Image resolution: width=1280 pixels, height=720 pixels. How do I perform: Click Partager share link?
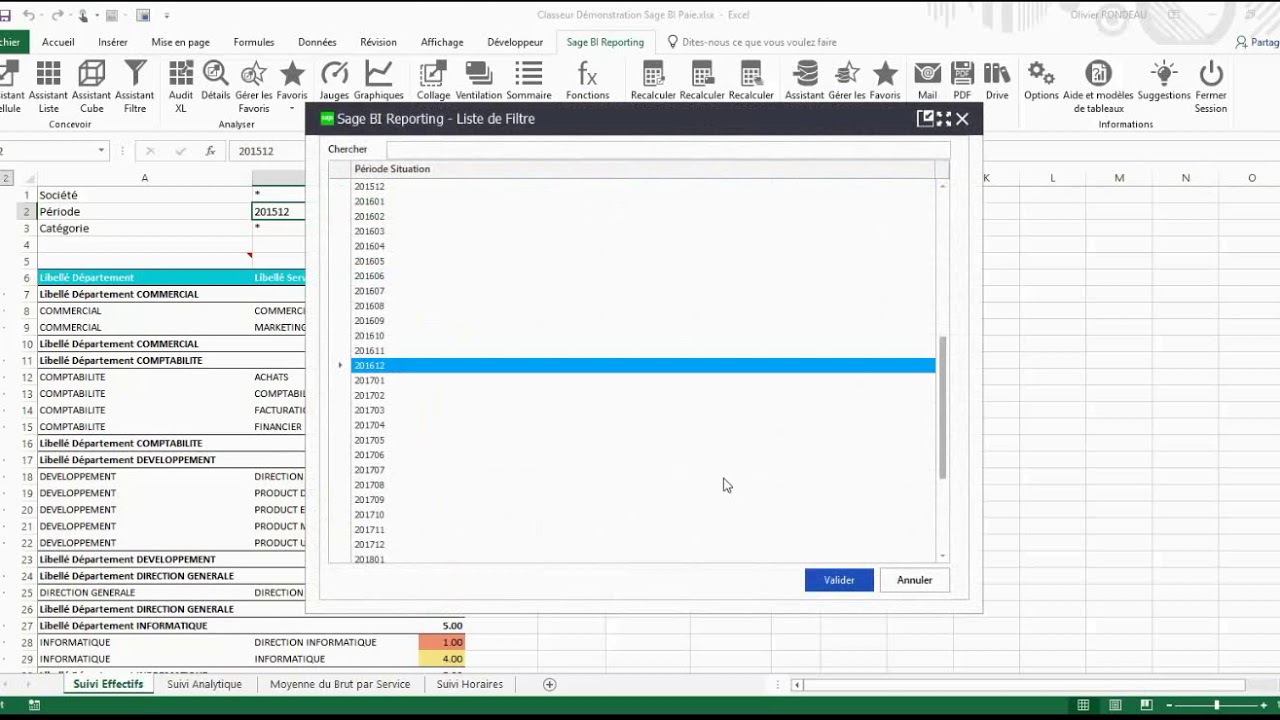(1257, 42)
